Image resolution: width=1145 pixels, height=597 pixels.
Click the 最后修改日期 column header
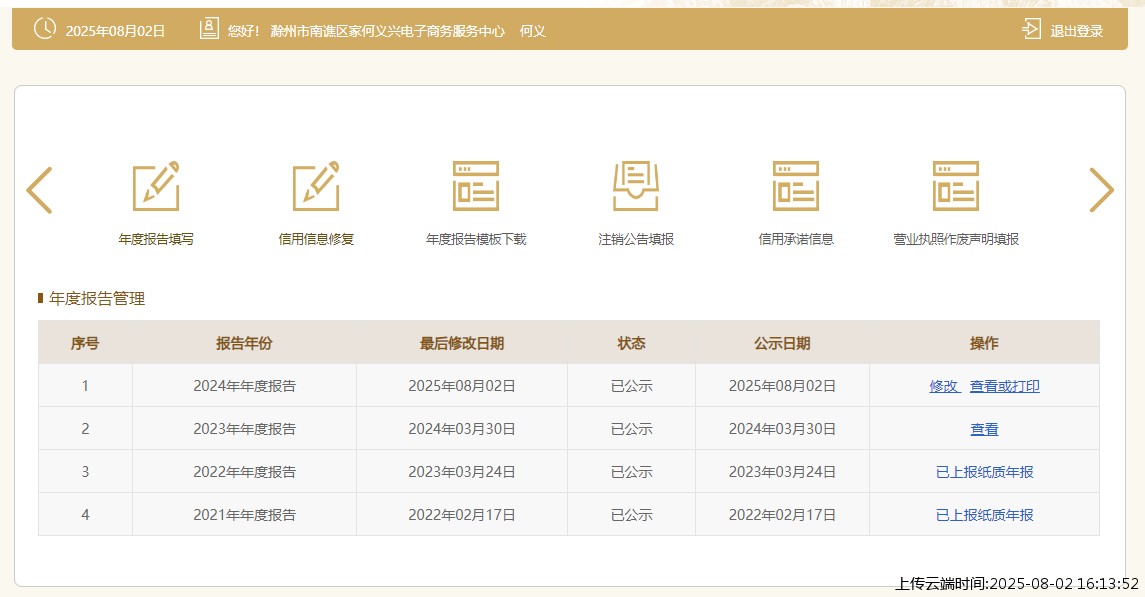click(x=462, y=343)
